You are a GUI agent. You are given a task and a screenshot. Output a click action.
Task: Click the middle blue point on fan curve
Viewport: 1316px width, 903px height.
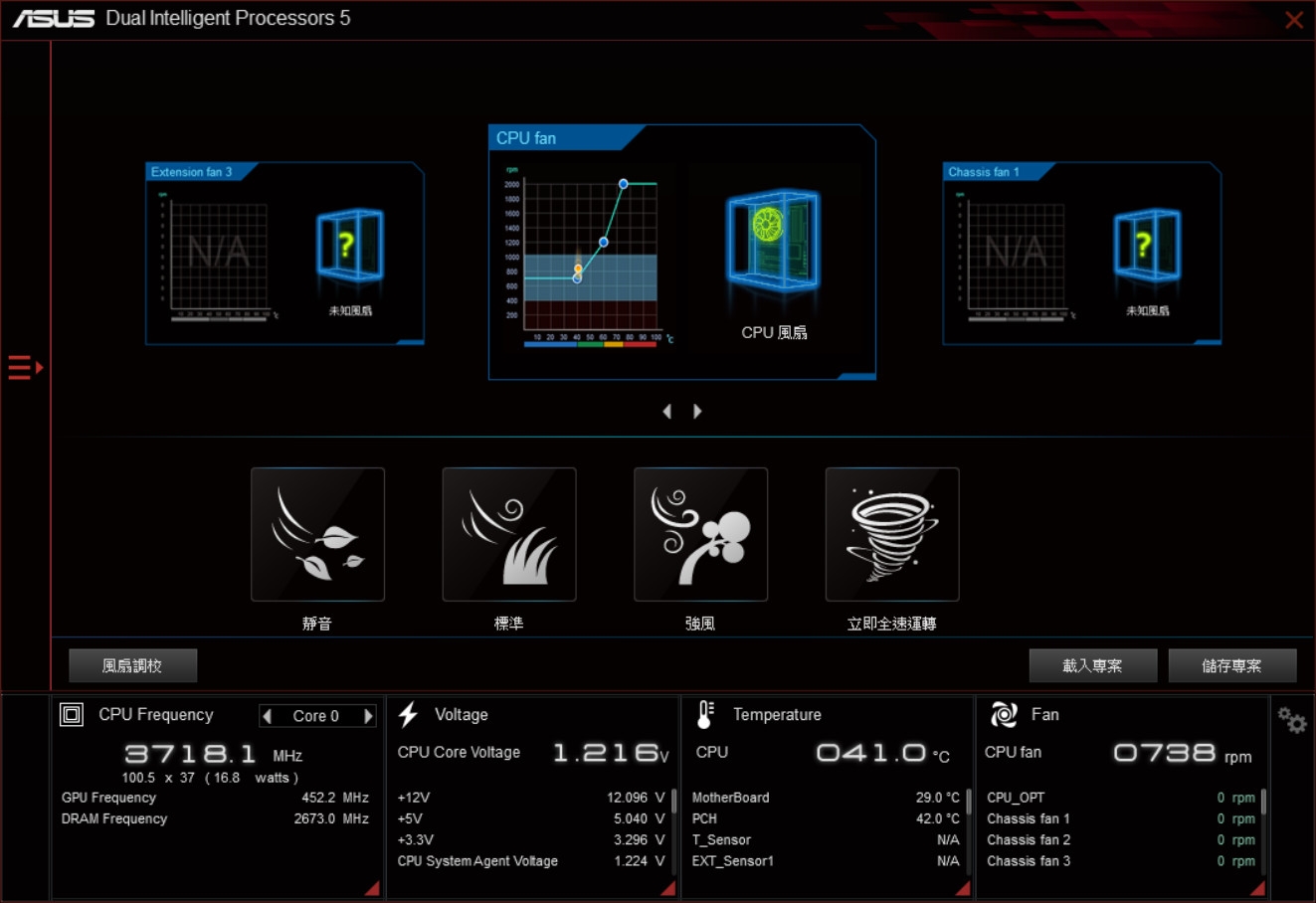pyautogui.click(x=604, y=243)
